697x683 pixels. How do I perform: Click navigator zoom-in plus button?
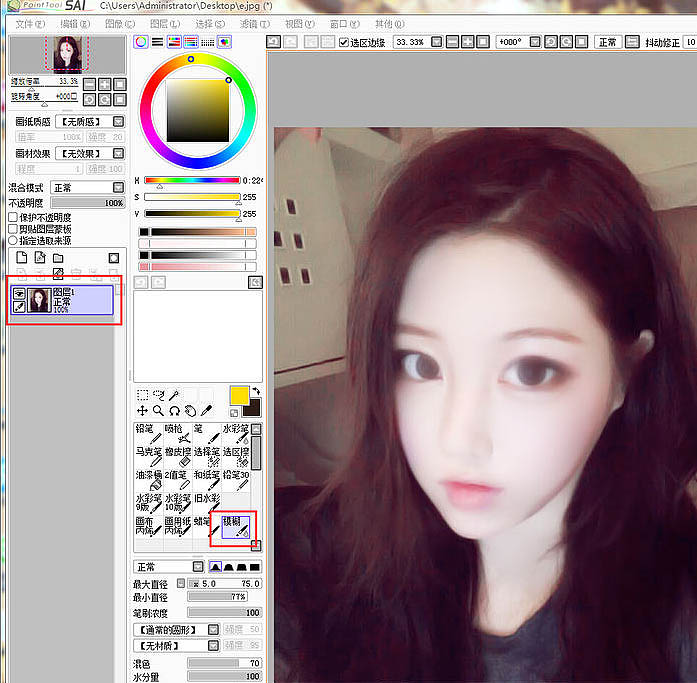[104, 84]
